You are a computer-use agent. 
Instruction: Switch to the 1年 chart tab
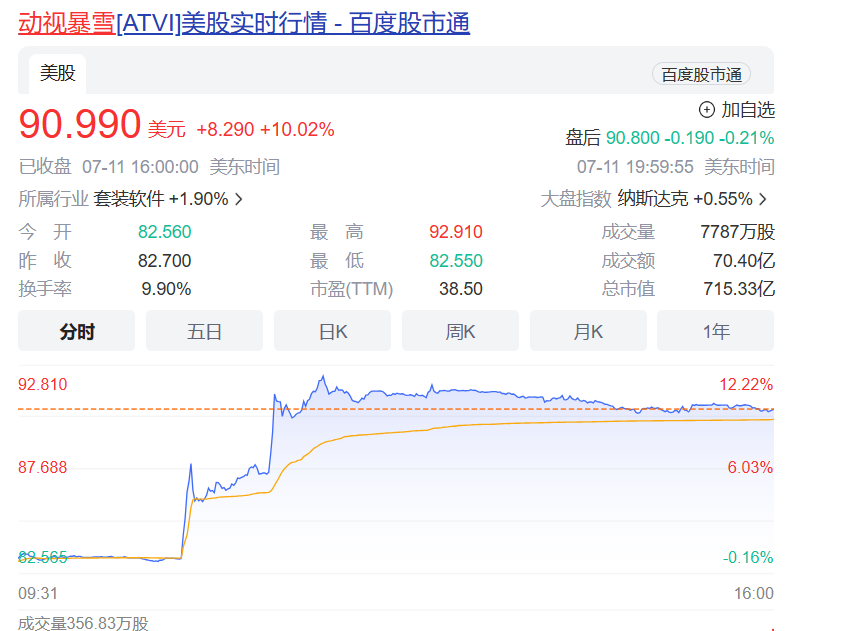[716, 331]
